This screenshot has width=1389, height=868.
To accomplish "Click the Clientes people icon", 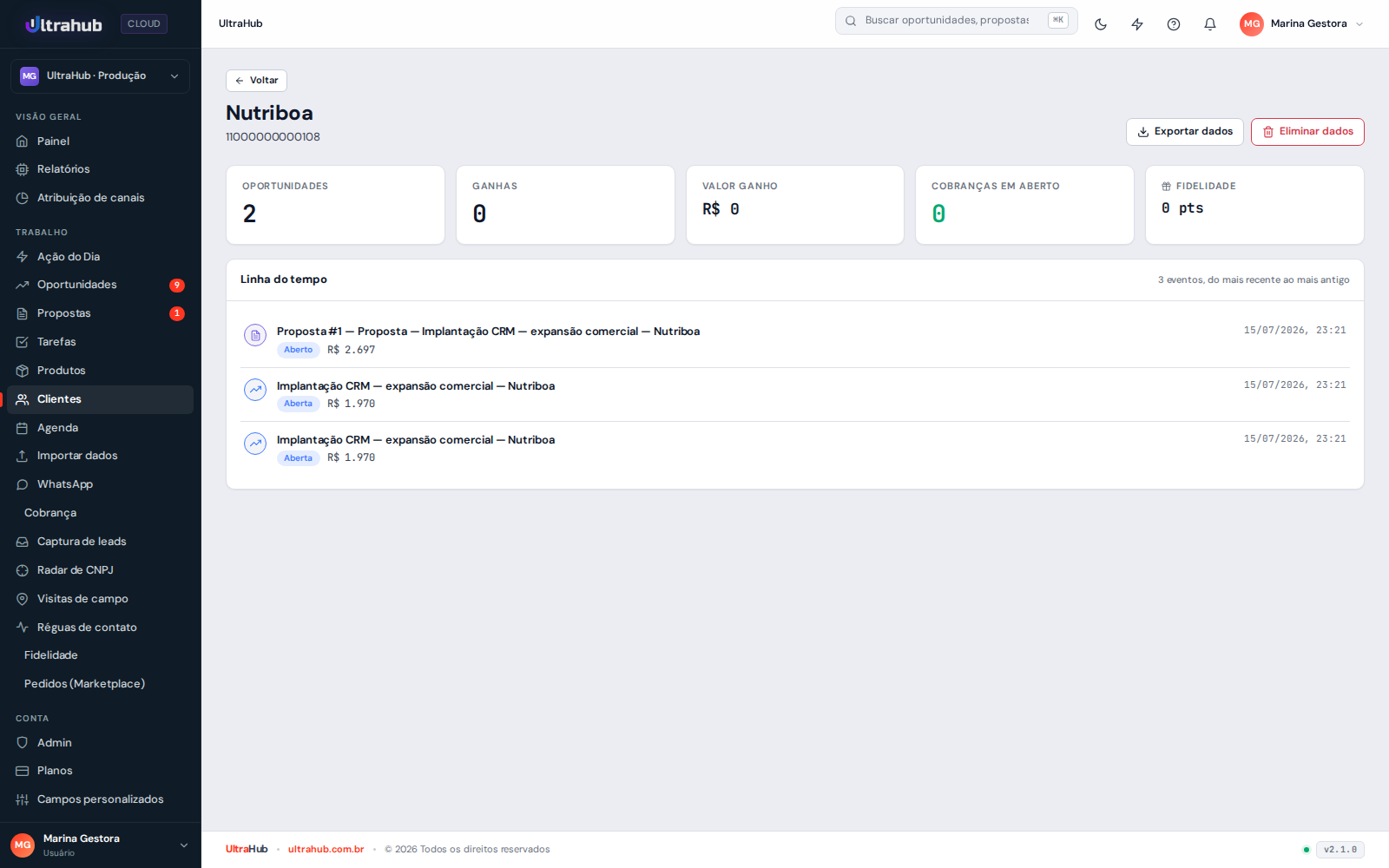I will tap(23, 399).
